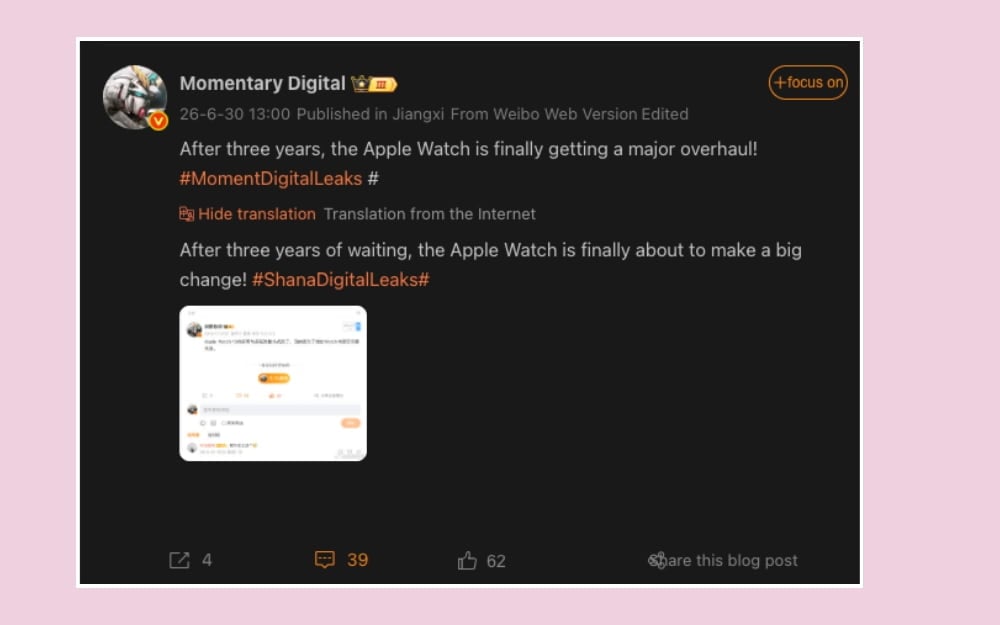This screenshot has height=625, width=1000.
Task: Like the post with thumbs-up icon
Action: pyautogui.click(x=467, y=560)
